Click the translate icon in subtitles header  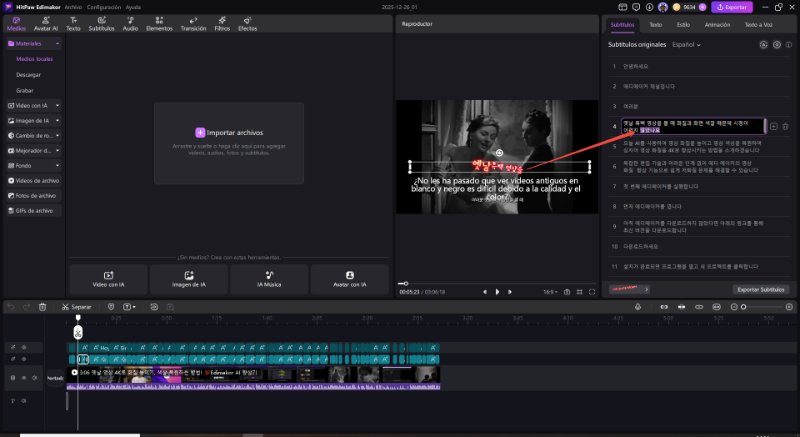click(x=763, y=45)
